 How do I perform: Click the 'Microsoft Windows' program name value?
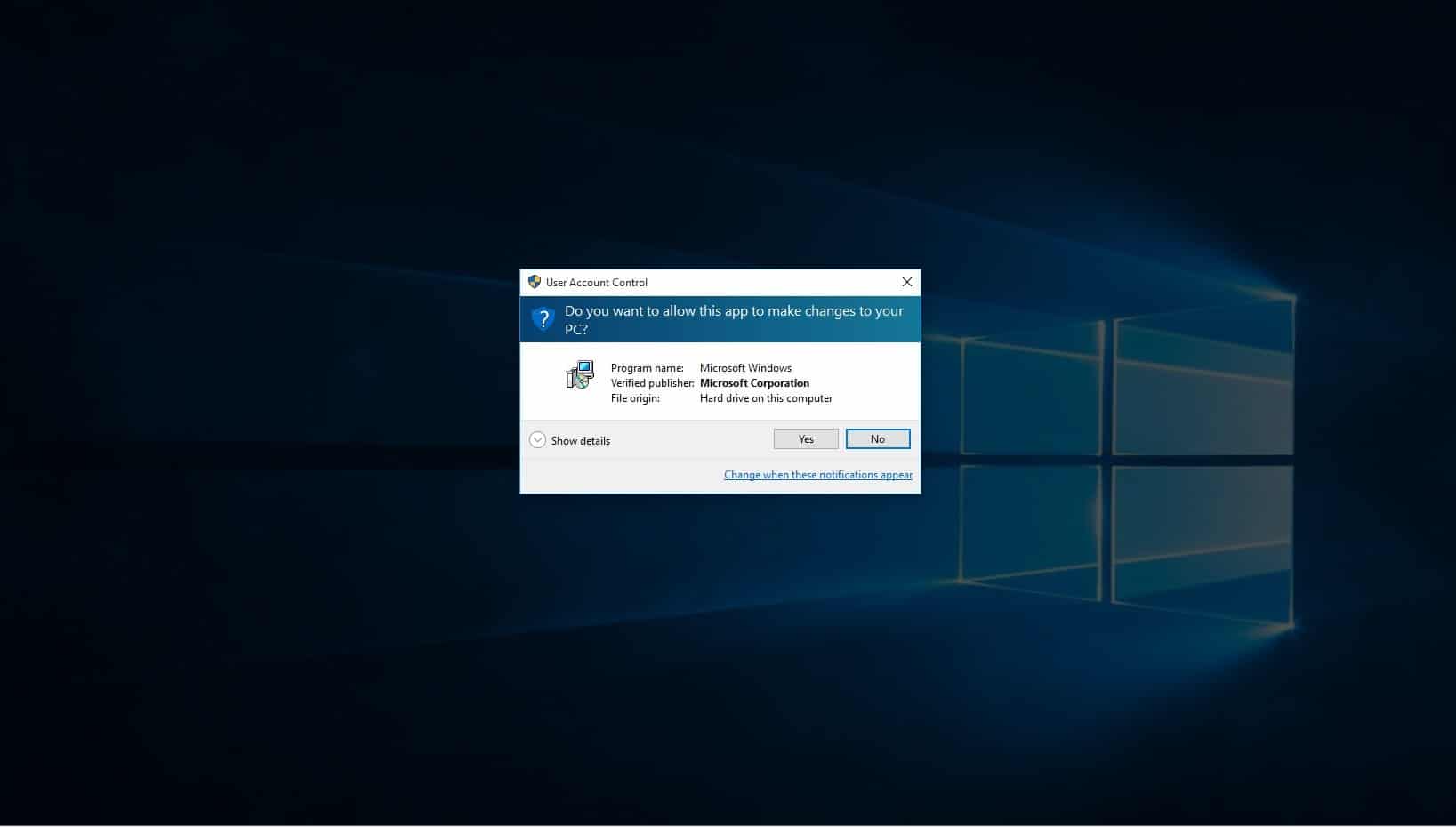coord(745,368)
